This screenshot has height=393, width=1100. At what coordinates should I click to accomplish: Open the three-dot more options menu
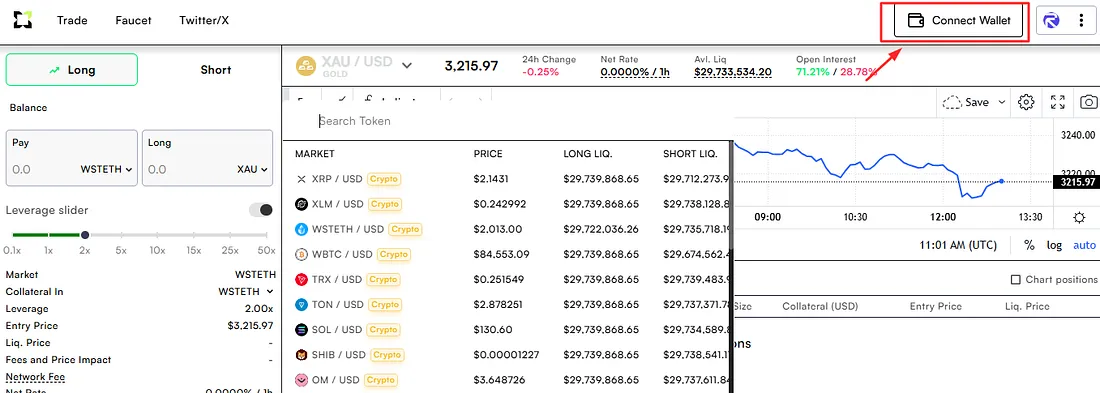[1081, 20]
